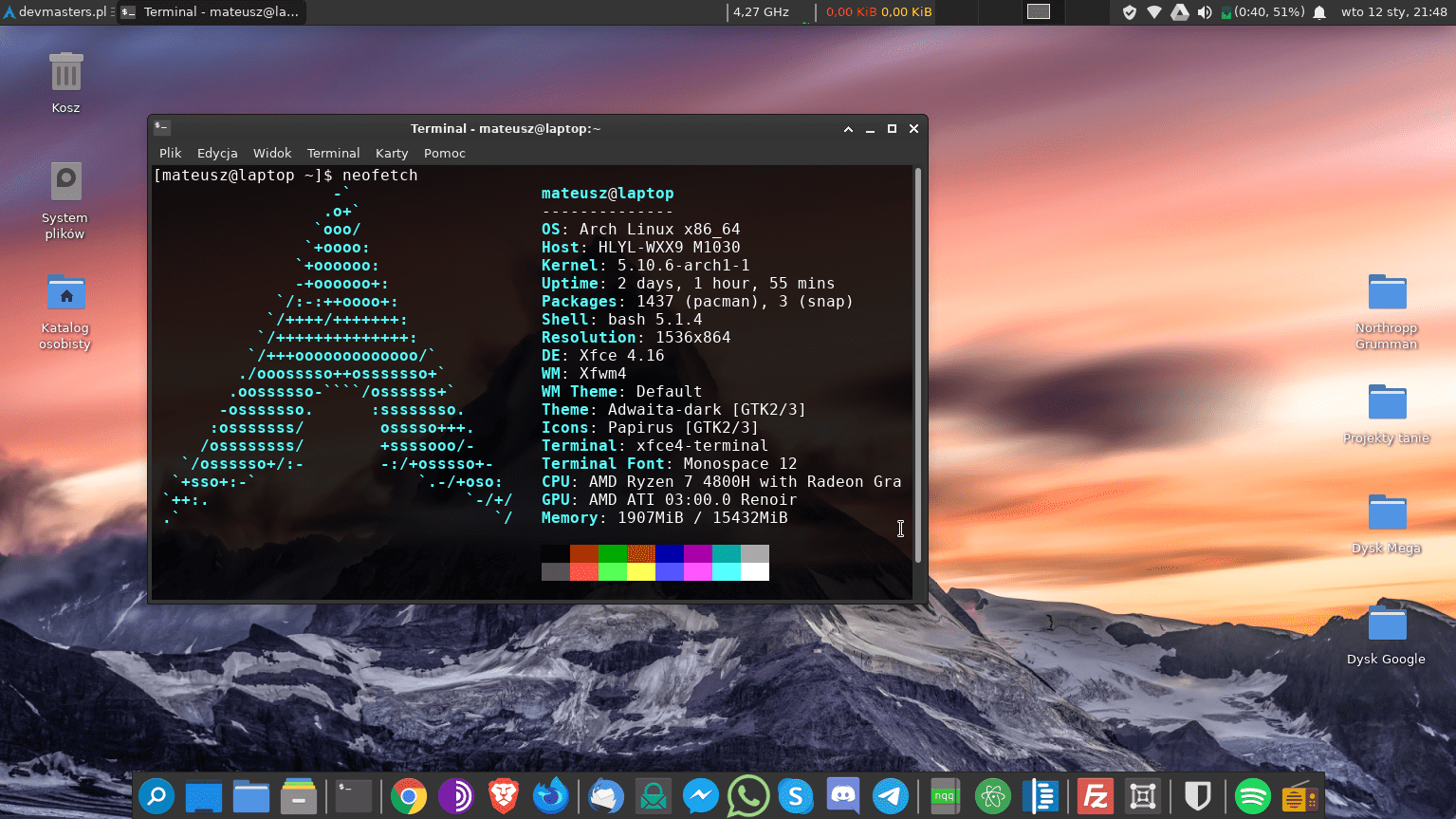1456x819 pixels.
Task: Click the roll-up arrow in terminal titlebar
Action: tap(848, 128)
